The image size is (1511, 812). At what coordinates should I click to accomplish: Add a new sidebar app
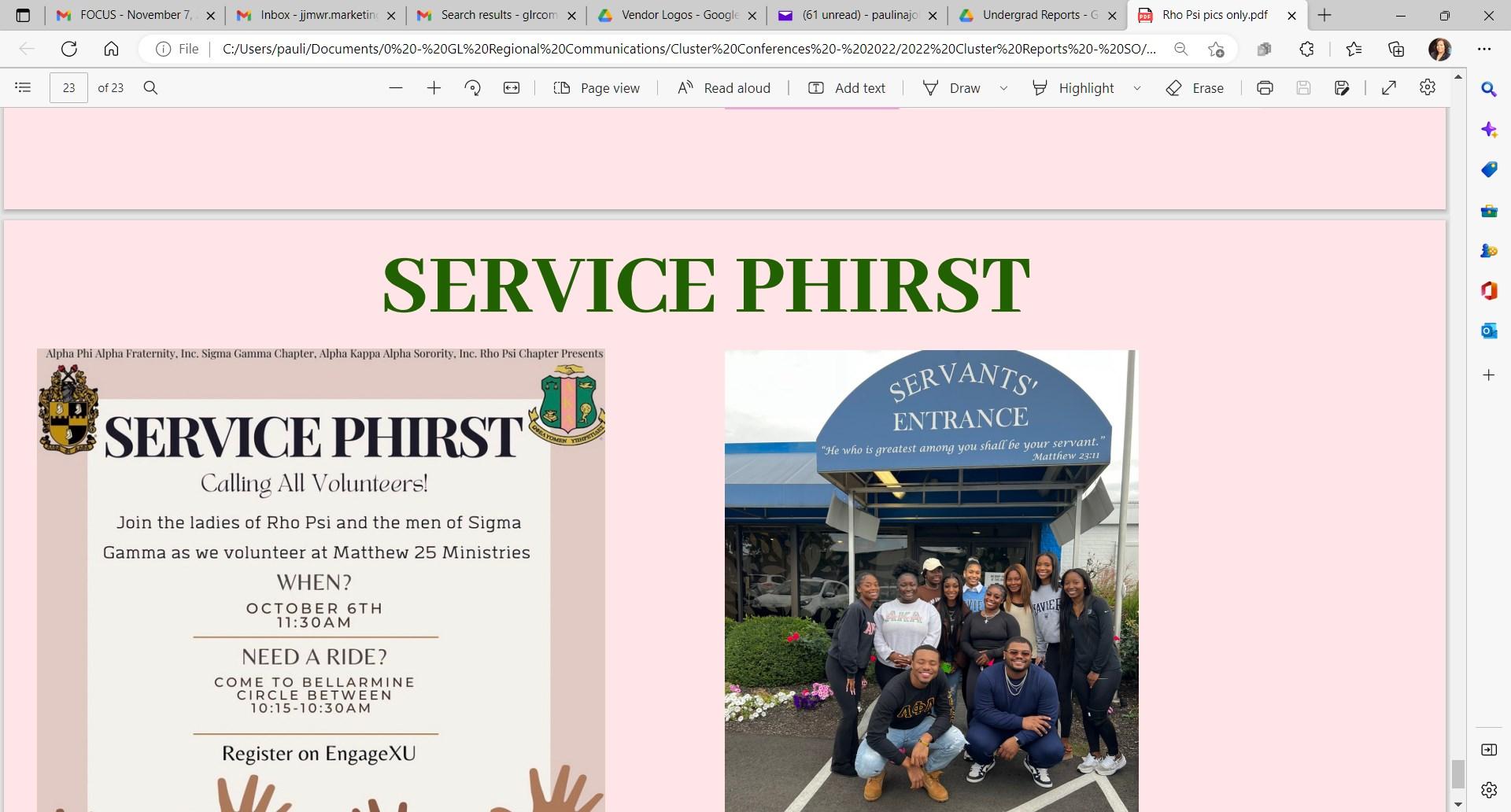point(1489,375)
